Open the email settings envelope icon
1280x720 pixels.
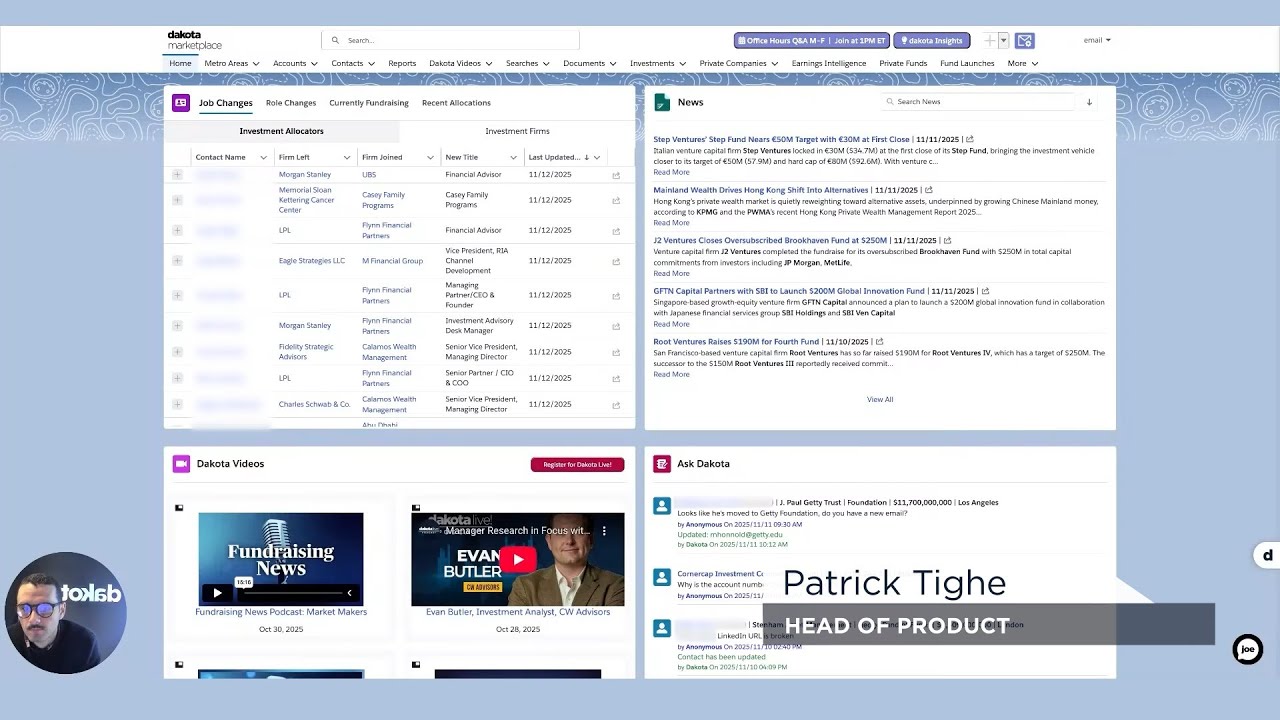point(1024,40)
